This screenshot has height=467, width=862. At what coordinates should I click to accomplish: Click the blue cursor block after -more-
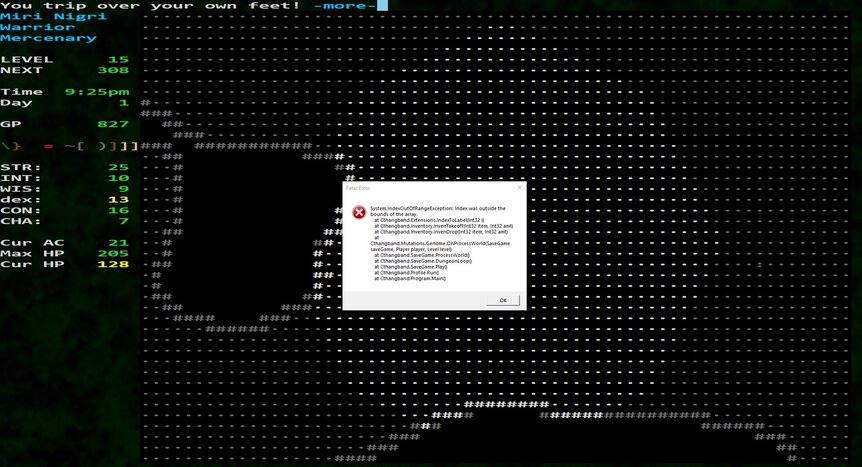coord(382,6)
